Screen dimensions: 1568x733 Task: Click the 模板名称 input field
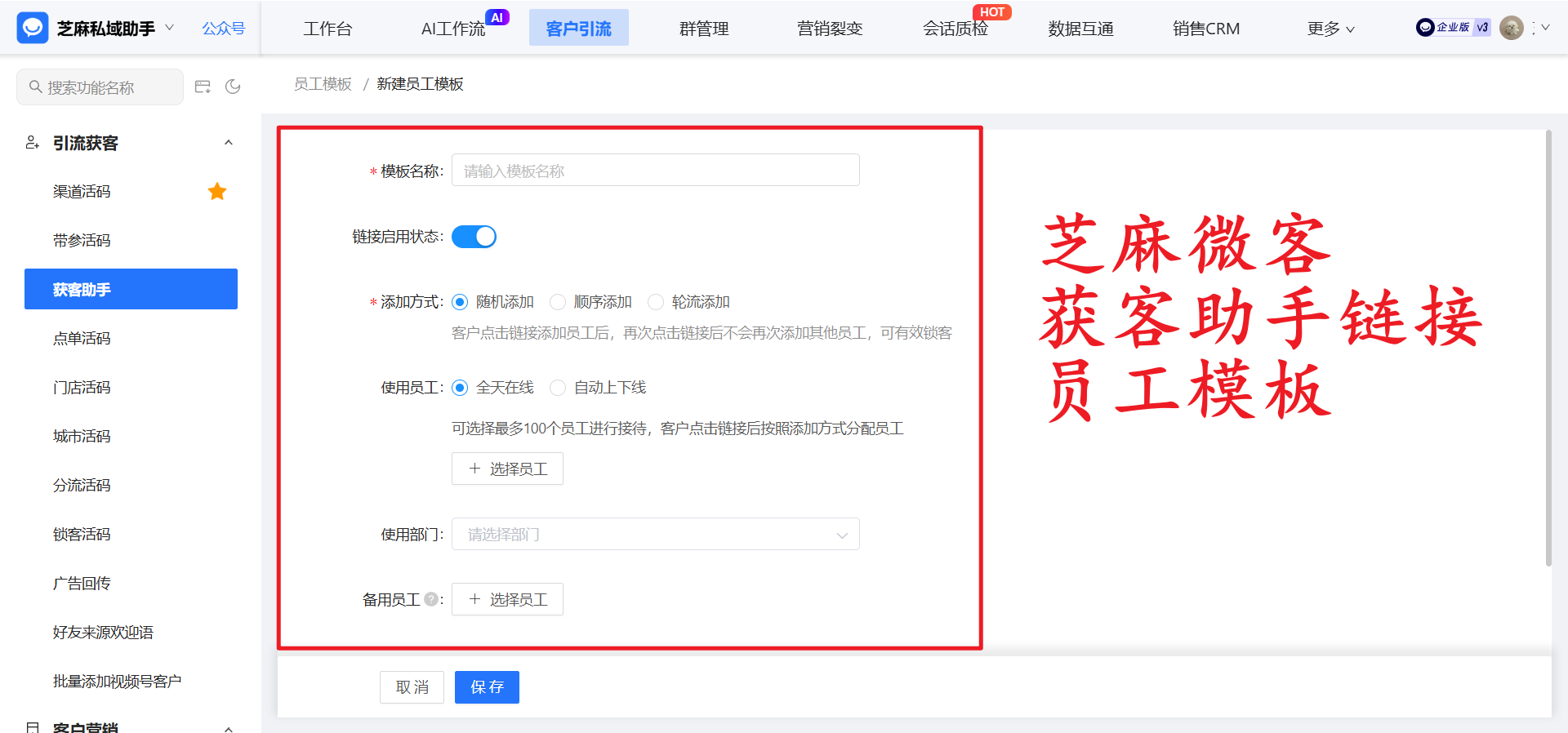coord(656,170)
